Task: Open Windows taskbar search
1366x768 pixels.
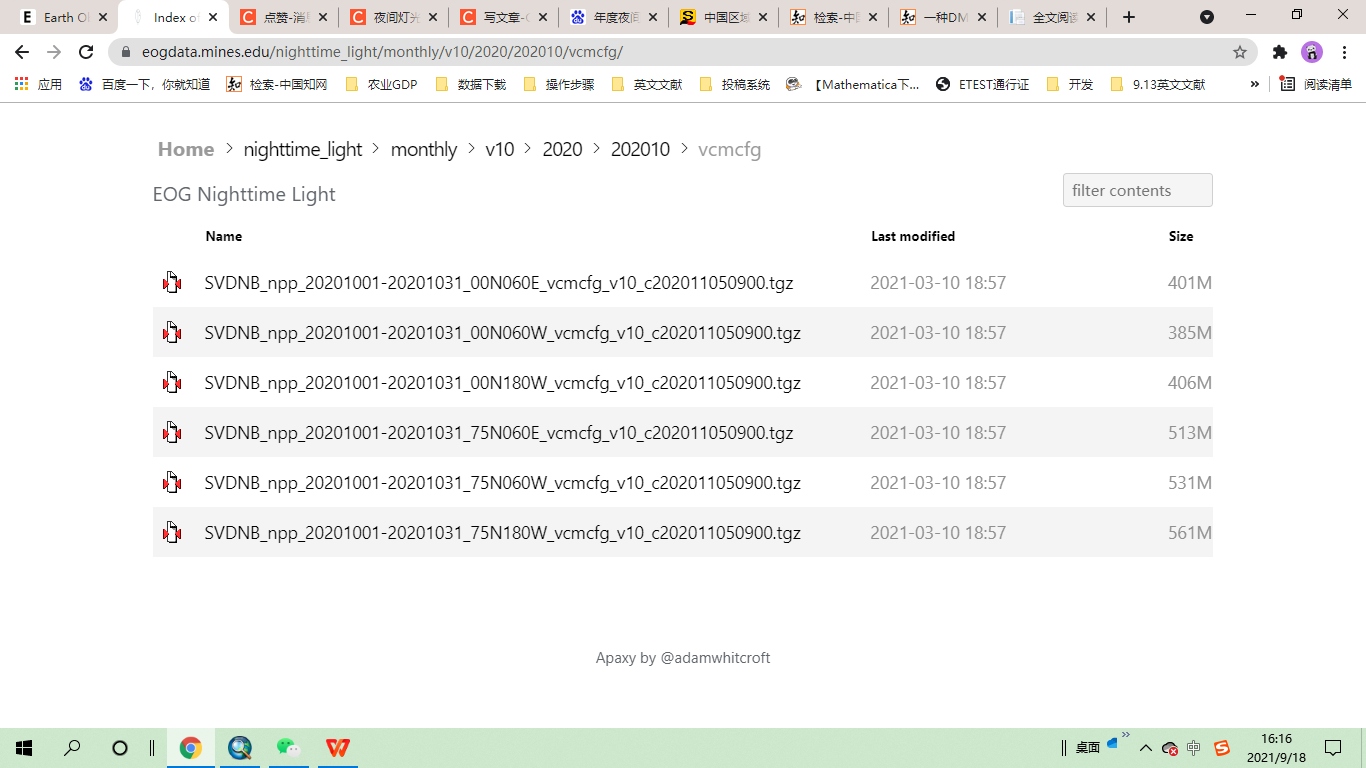Action: tap(72, 748)
